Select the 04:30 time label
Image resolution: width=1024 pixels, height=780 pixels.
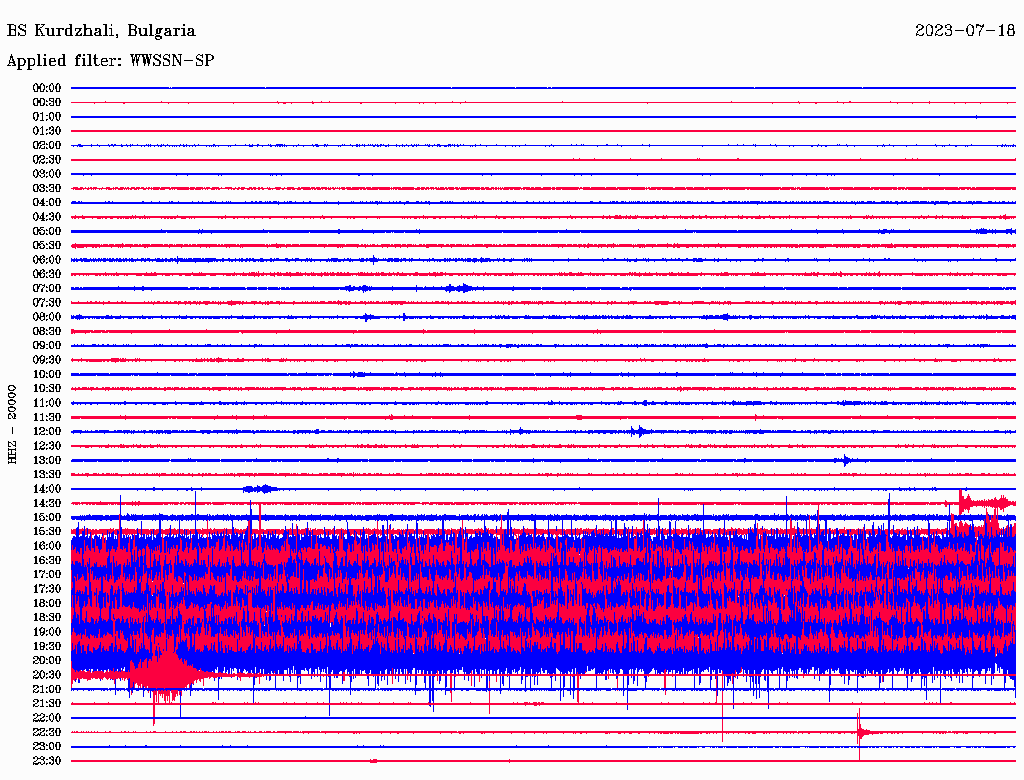click(x=47, y=217)
